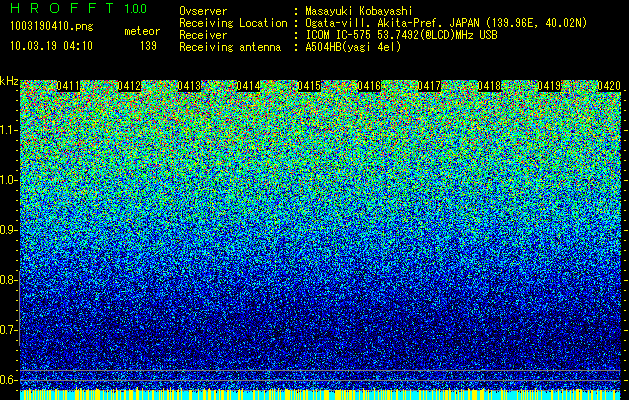Click the date stamp 10.03.19 04:10
The image size is (629, 400).
51,46
